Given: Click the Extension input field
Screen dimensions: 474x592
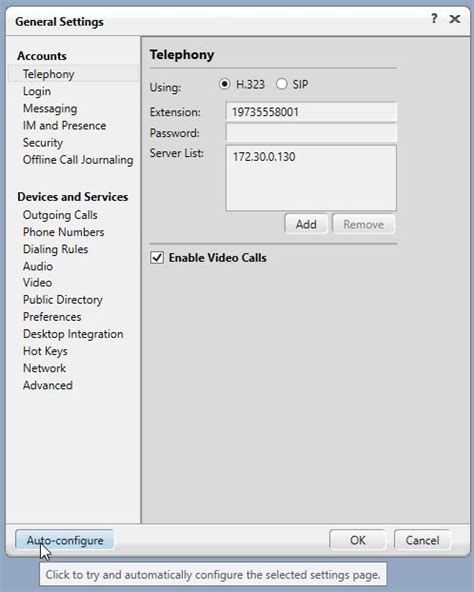Looking at the screenshot, I should (x=311, y=112).
